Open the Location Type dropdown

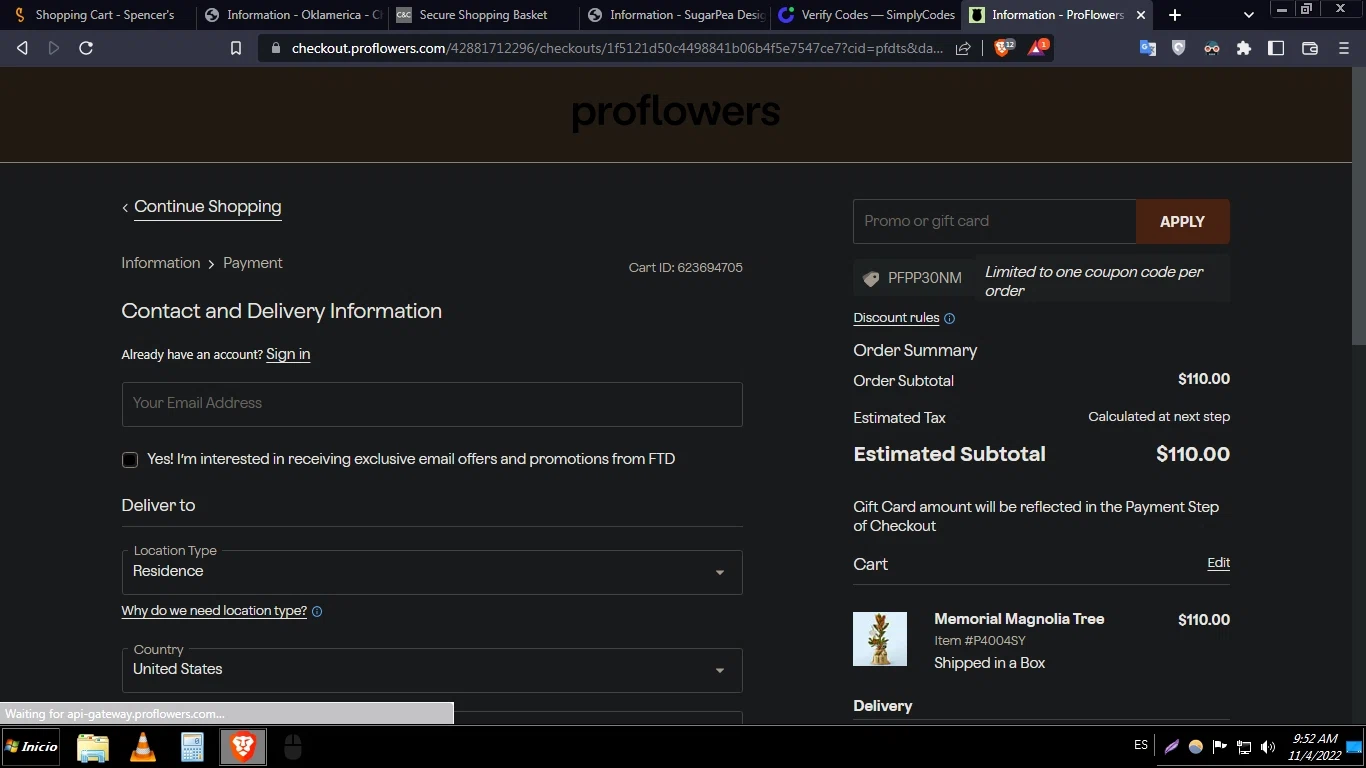pos(432,572)
